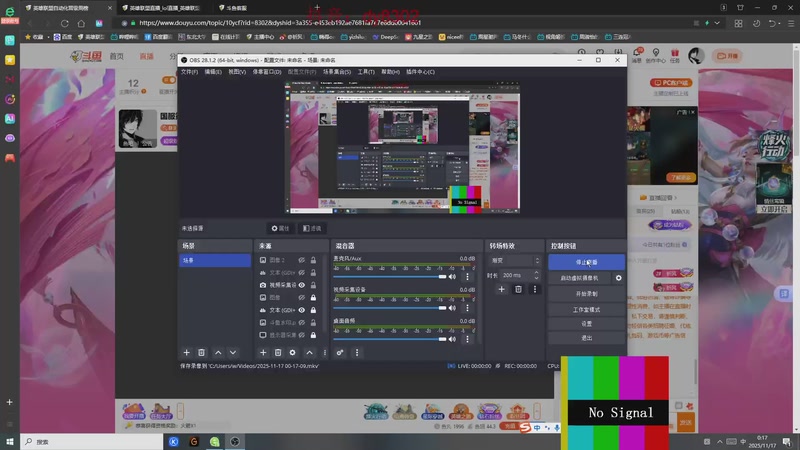Open the 场景集合(S) menu in OBS
The width and height of the screenshot is (800, 450).
(x=337, y=72)
